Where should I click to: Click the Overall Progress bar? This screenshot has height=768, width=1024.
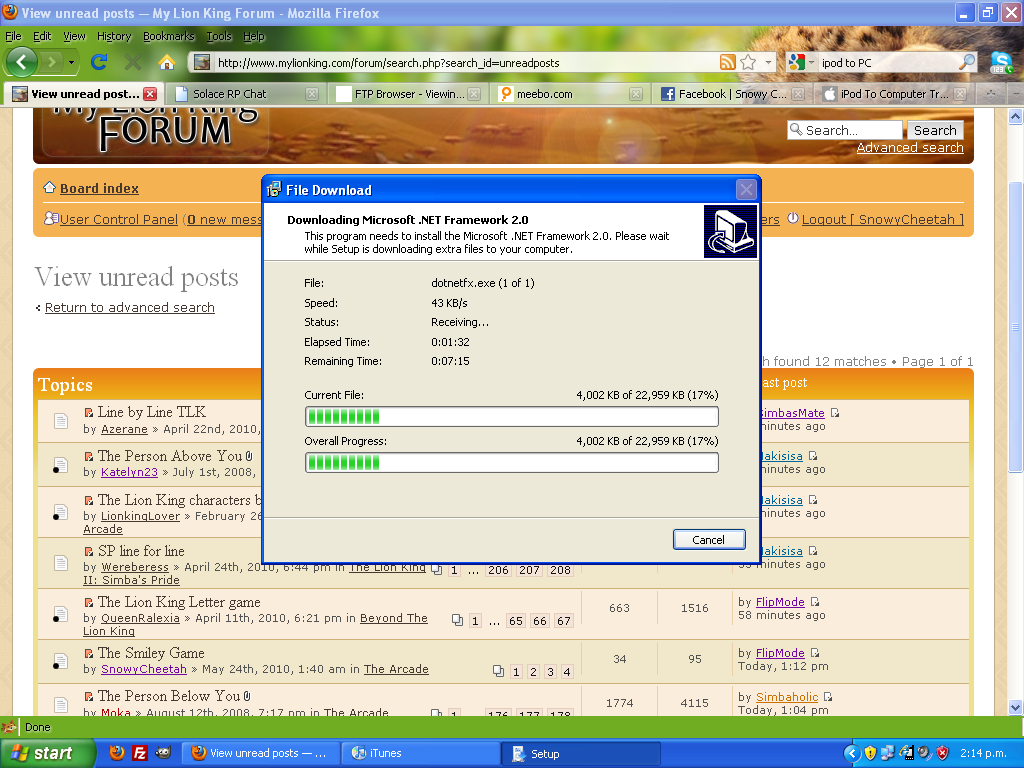coord(511,463)
